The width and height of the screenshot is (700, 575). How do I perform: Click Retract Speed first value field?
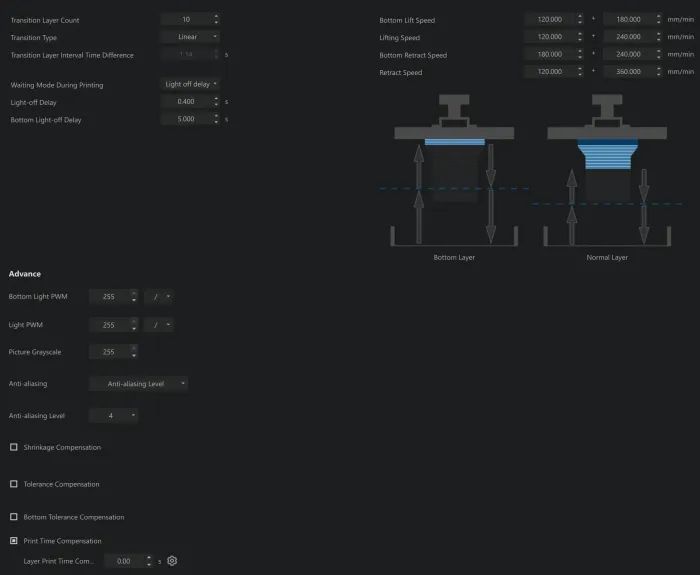click(550, 71)
